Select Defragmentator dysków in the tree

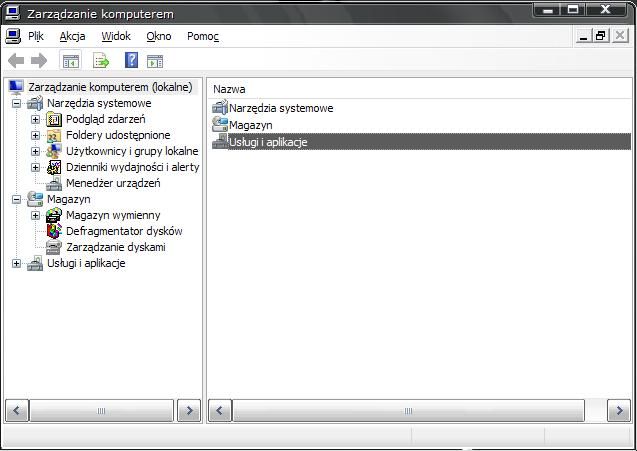pyautogui.click(x=123, y=231)
